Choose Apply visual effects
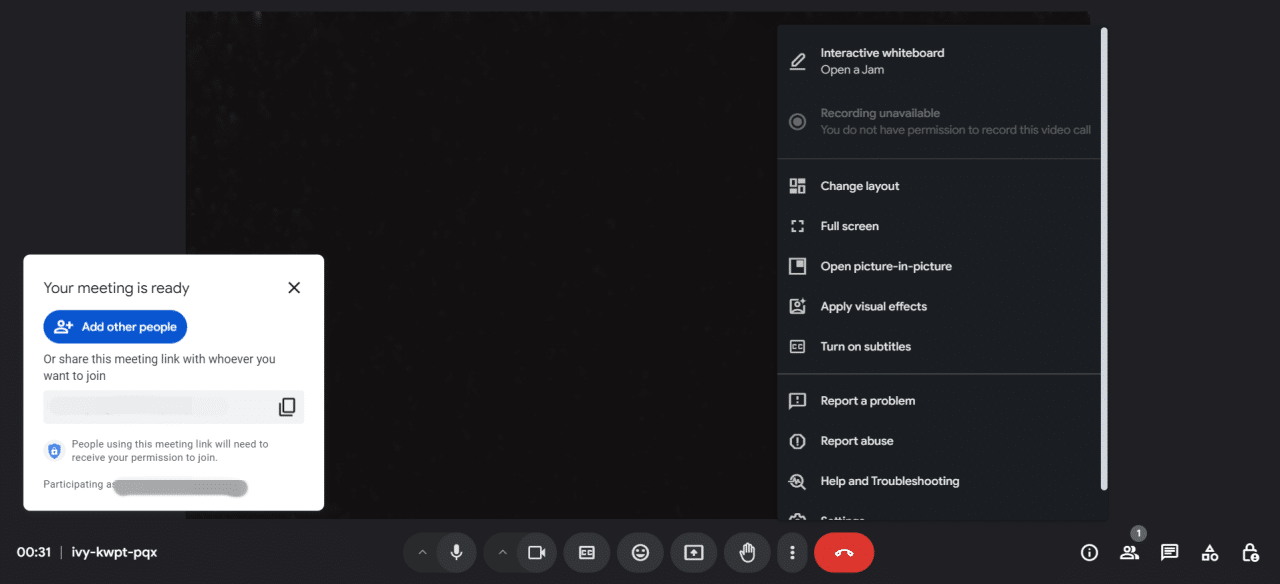This screenshot has height=584, width=1280. tap(873, 306)
